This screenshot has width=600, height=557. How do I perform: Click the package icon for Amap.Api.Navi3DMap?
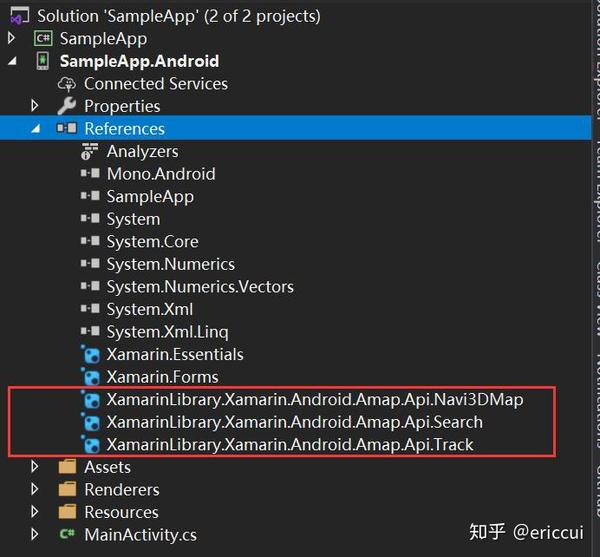91,399
